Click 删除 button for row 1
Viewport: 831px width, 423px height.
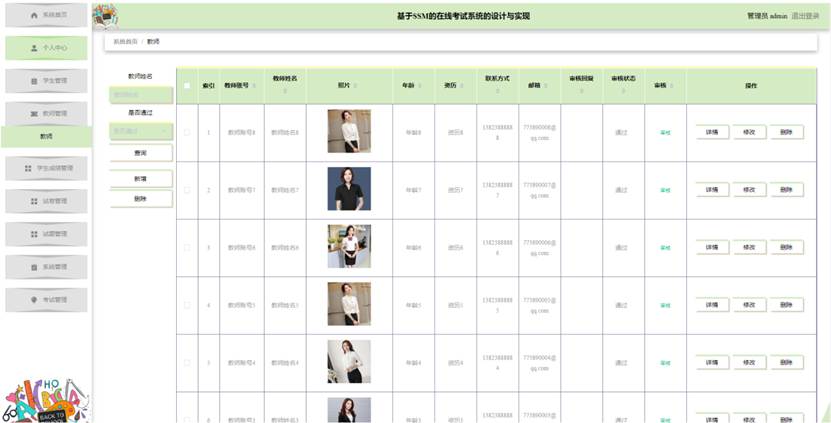pyautogui.click(x=786, y=132)
